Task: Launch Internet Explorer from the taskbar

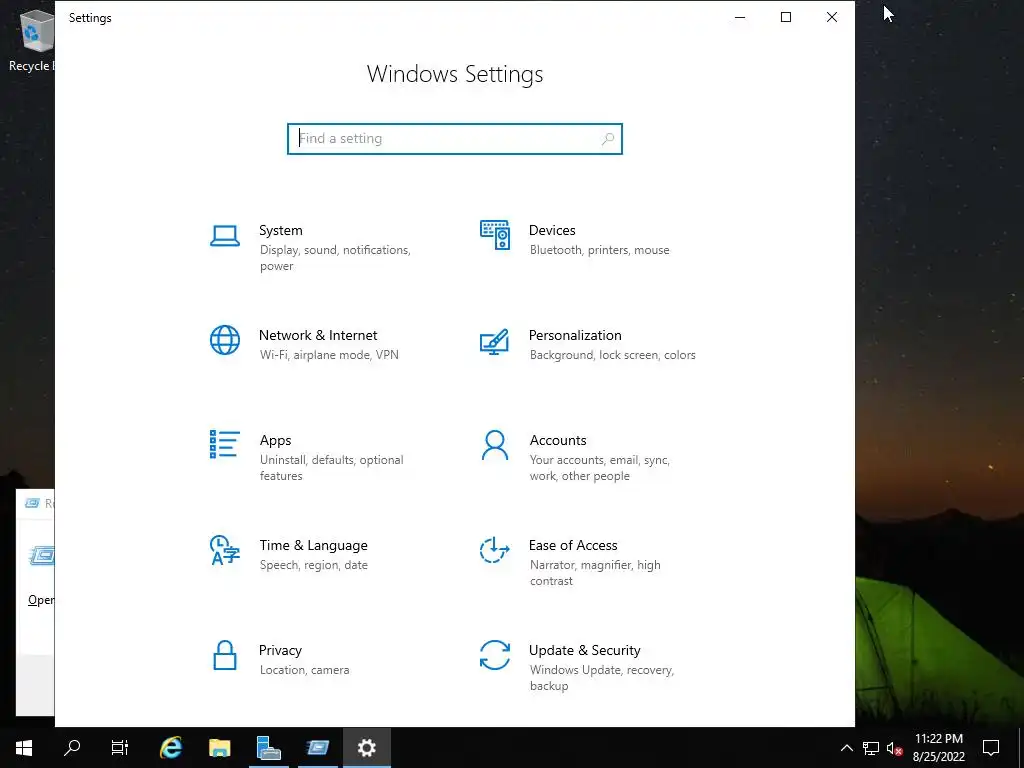Action: [x=171, y=748]
